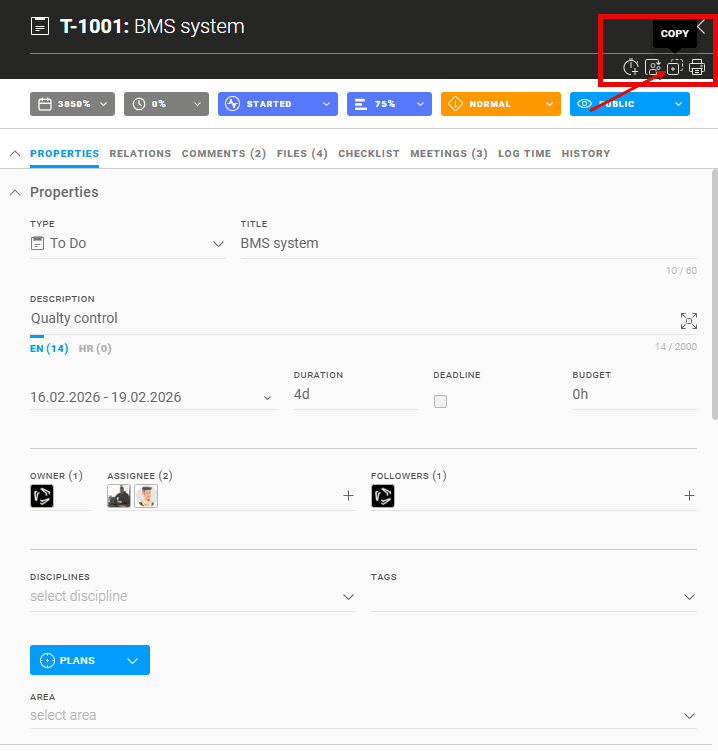Toggle the Deadline checkbox

[x=440, y=401]
